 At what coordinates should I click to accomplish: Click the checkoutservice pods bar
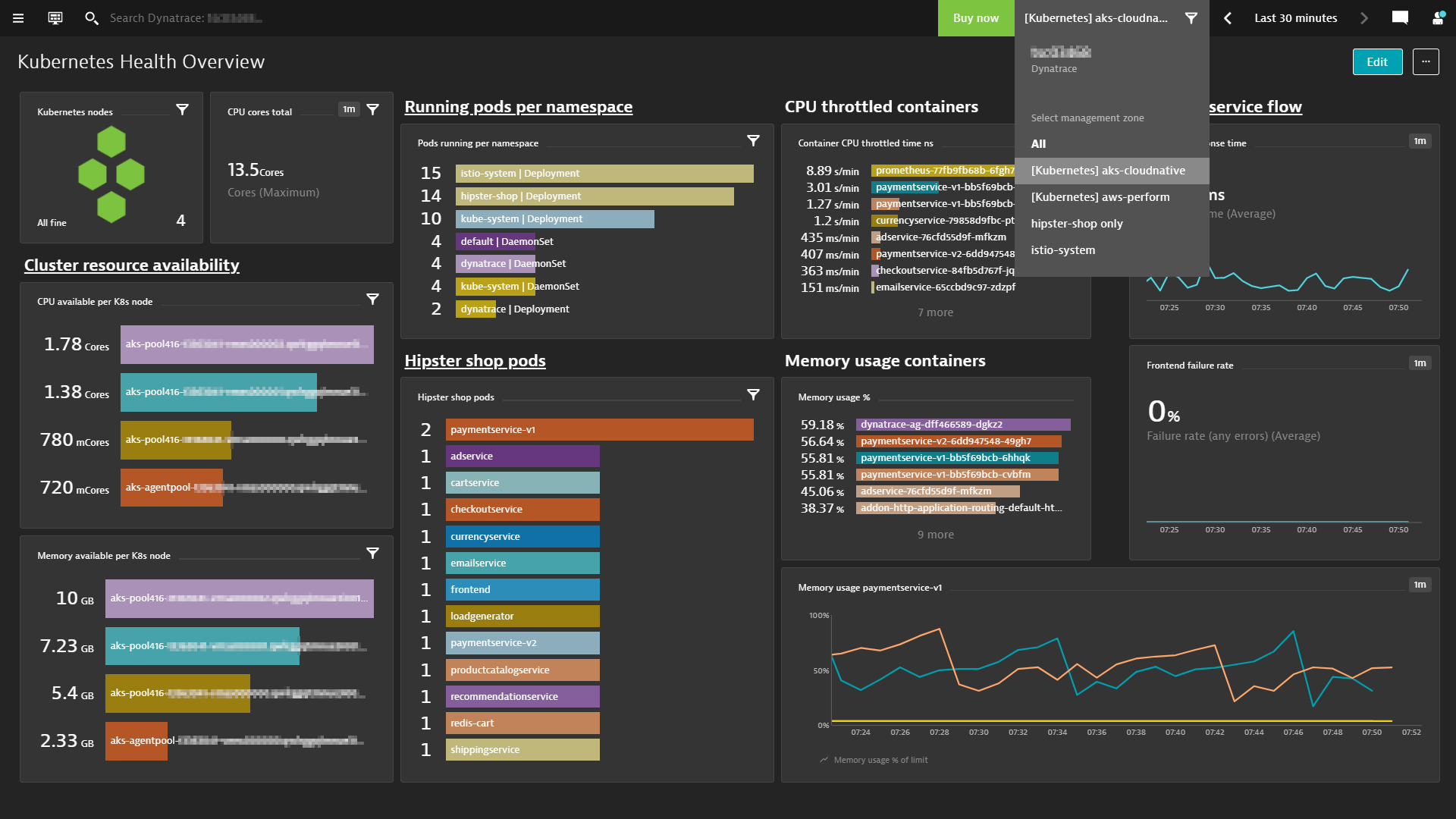522,510
